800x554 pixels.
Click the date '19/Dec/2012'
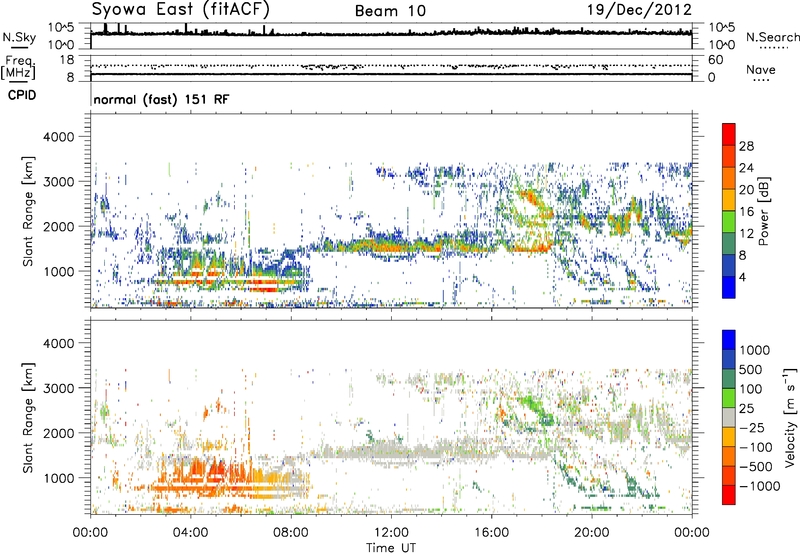coord(639,10)
